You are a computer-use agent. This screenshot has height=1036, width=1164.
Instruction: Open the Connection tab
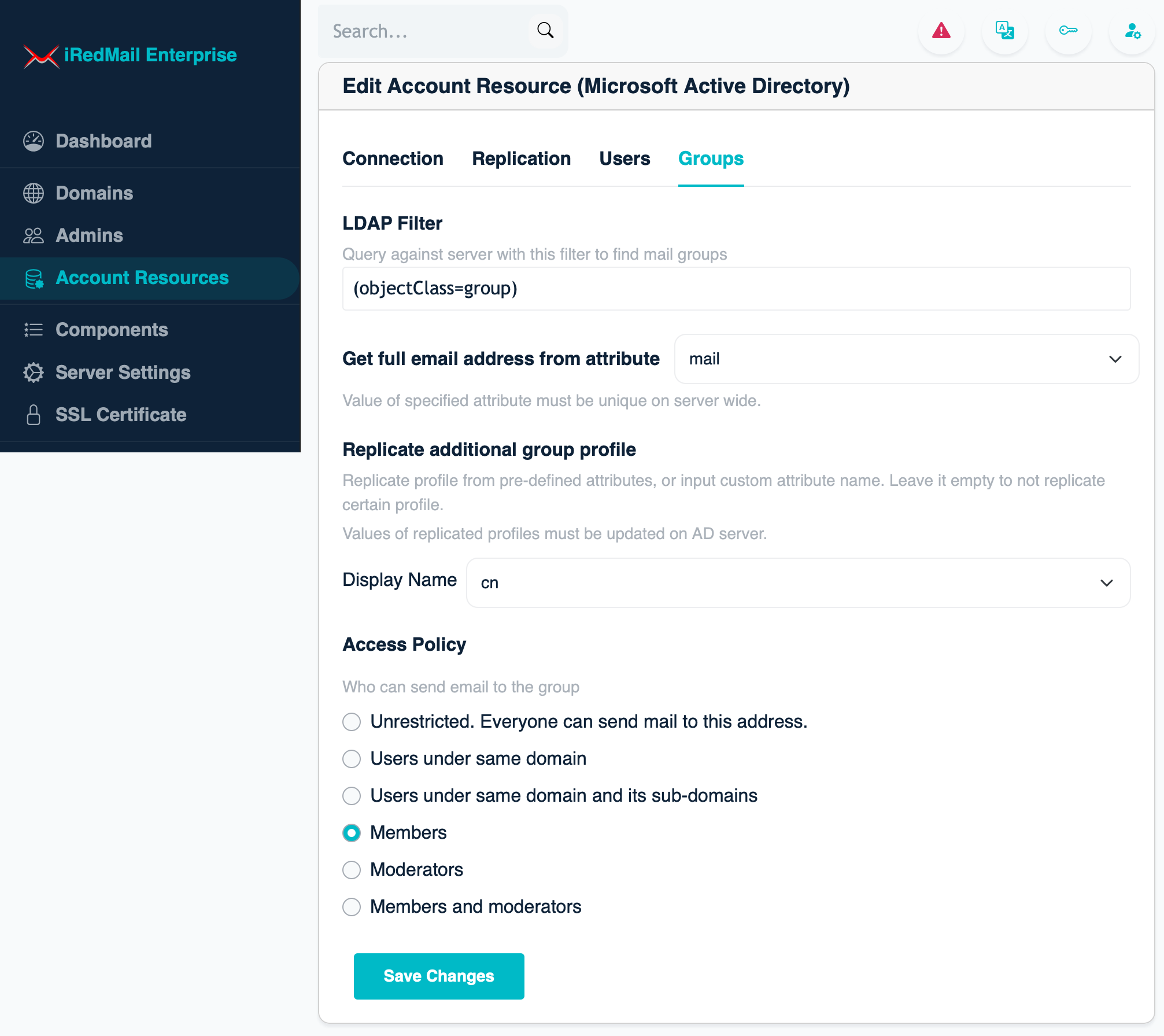(393, 159)
